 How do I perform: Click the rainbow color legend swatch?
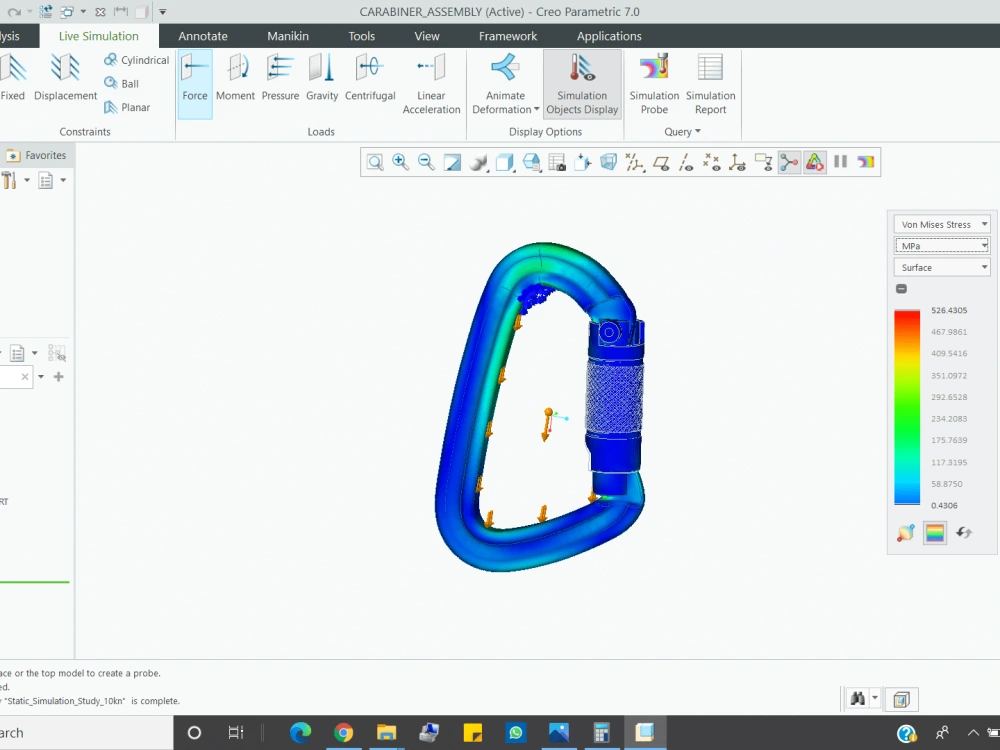click(x=934, y=533)
